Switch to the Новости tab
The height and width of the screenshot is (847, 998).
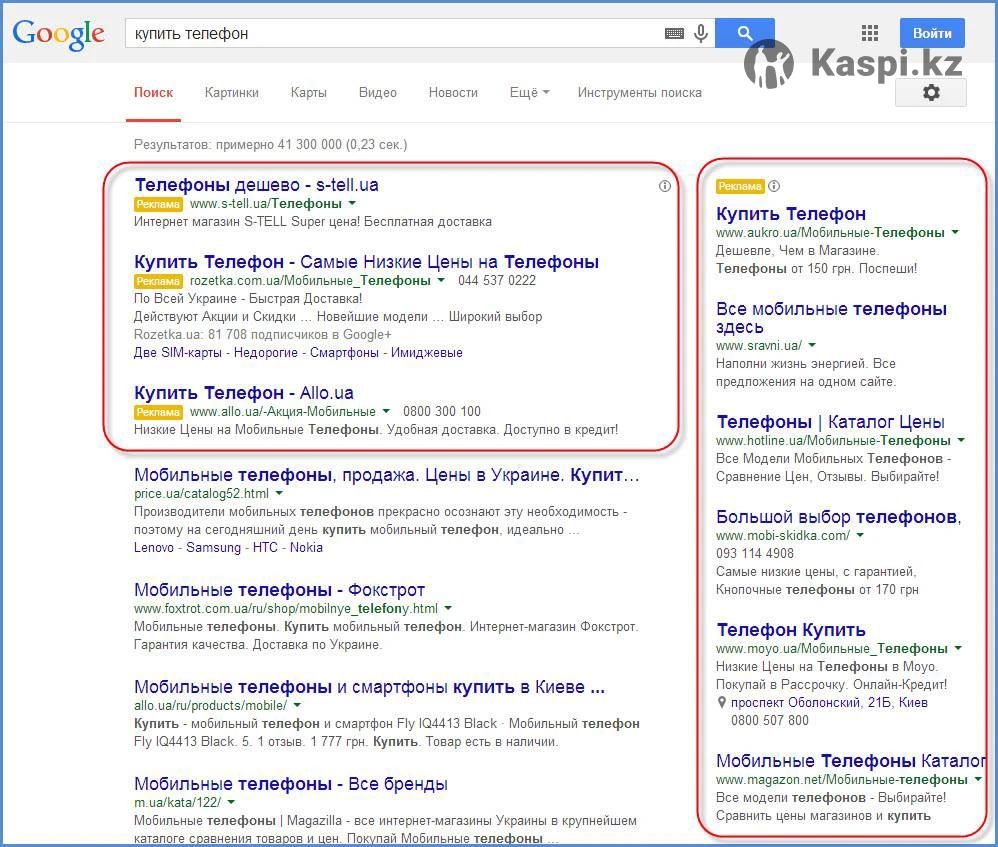click(x=453, y=92)
